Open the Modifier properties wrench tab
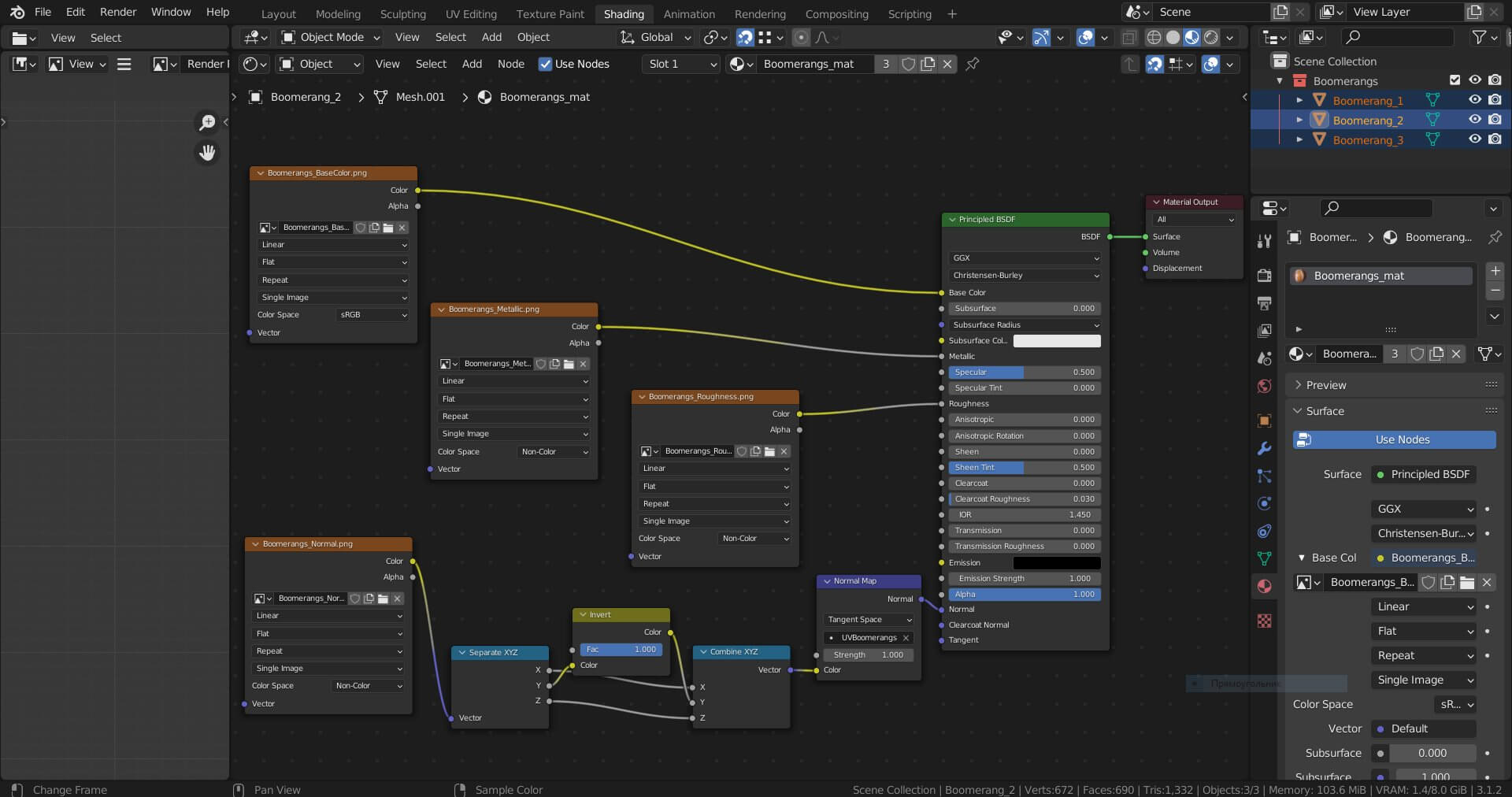The height and width of the screenshot is (797, 1512). pyautogui.click(x=1264, y=449)
